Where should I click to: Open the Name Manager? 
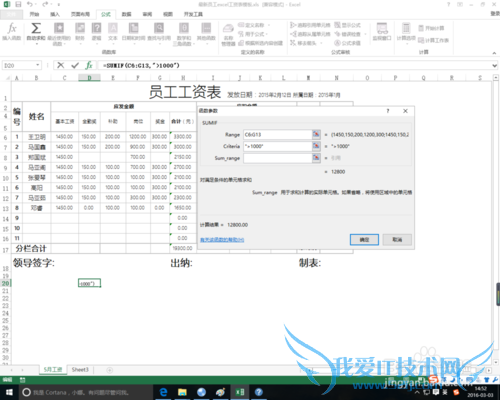(228, 34)
